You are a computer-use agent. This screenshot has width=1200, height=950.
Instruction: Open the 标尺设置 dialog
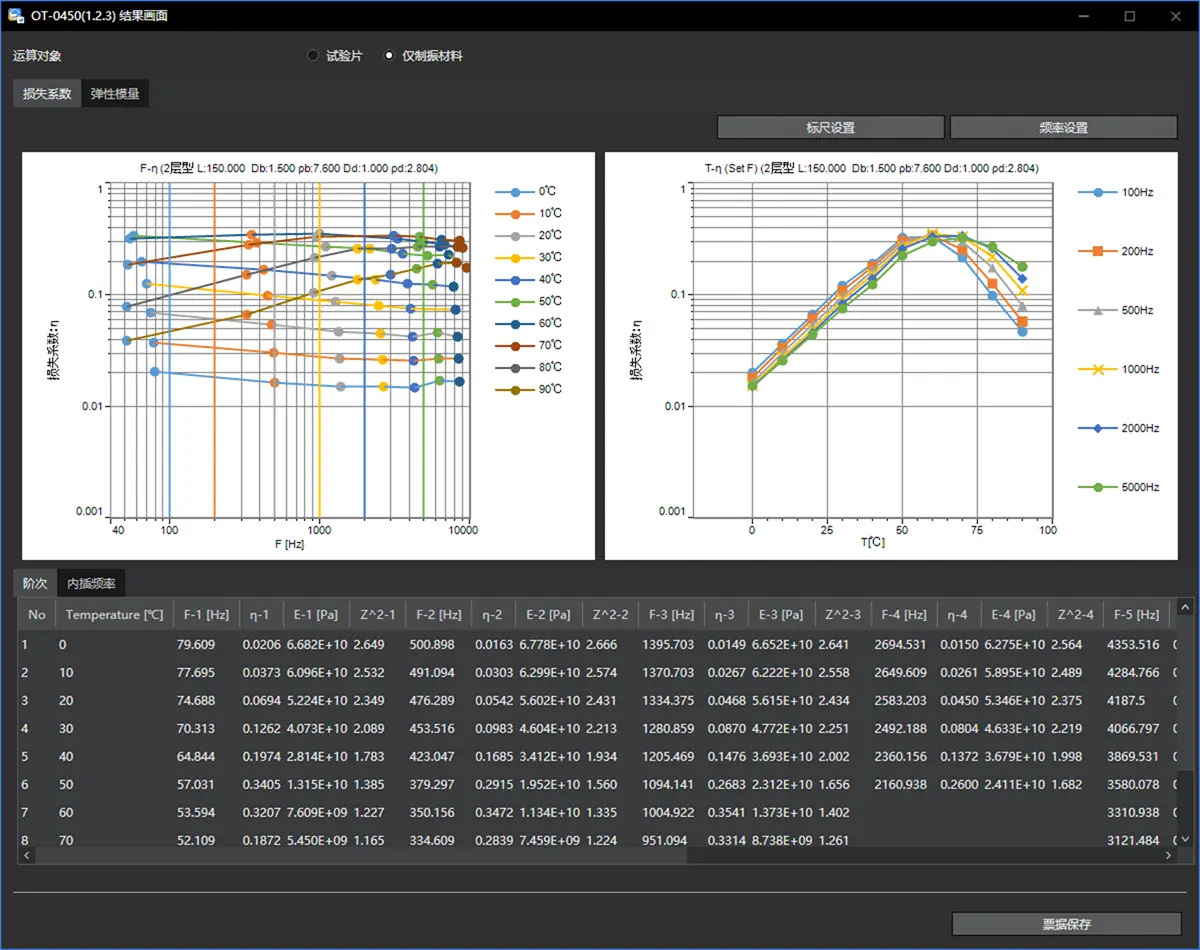pyautogui.click(x=831, y=128)
